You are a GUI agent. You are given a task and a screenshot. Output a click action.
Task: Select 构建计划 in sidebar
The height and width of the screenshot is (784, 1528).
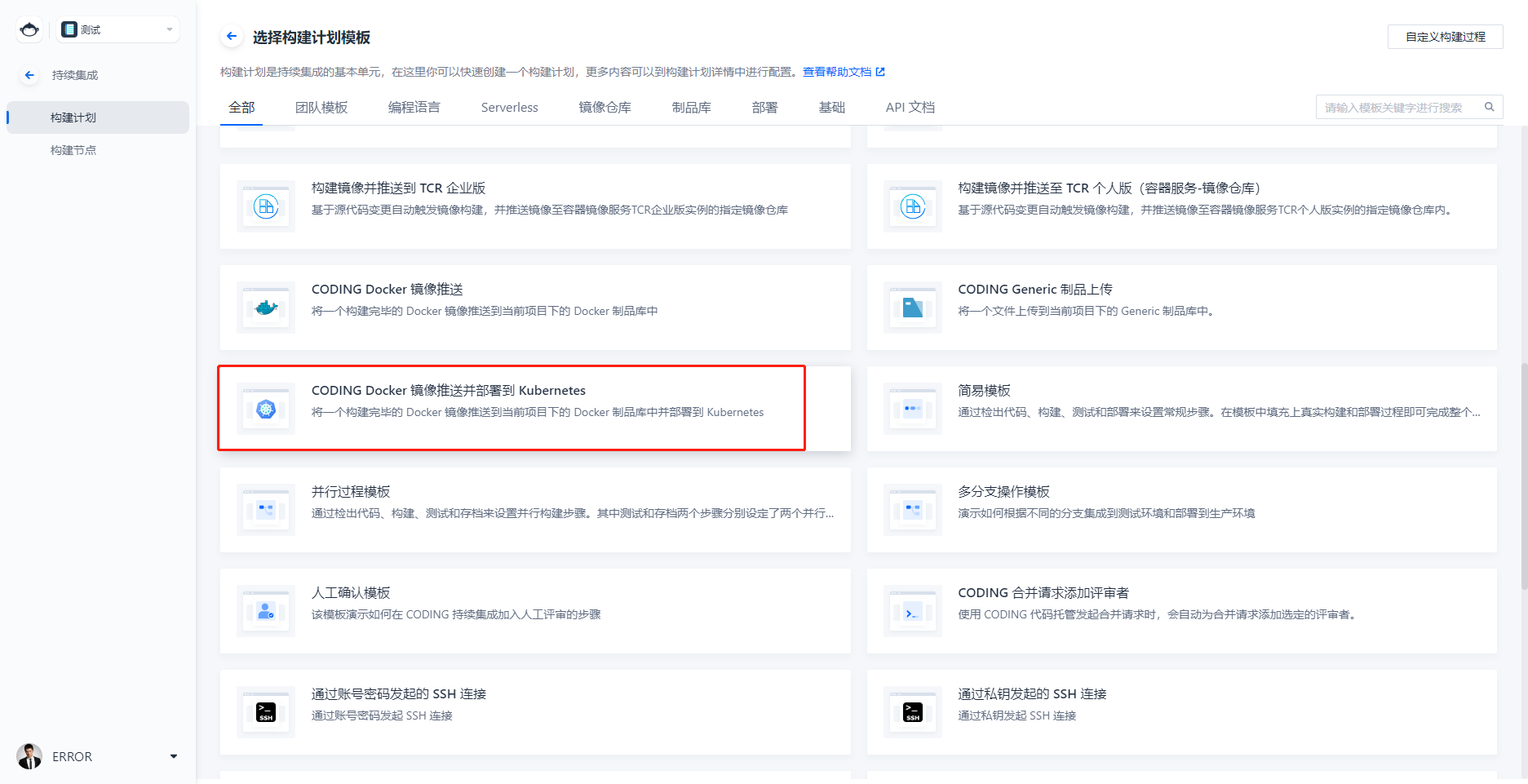(98, 117)
